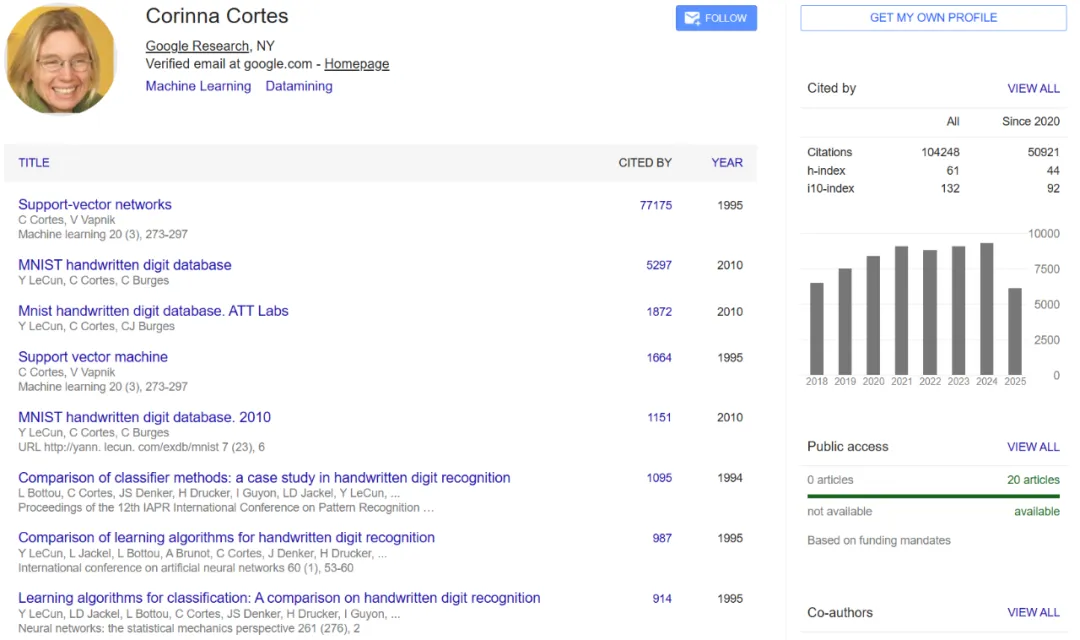This screenshot has width=1080, height=640.
Task: Visit the Homepage link
Action: (356, 64)
